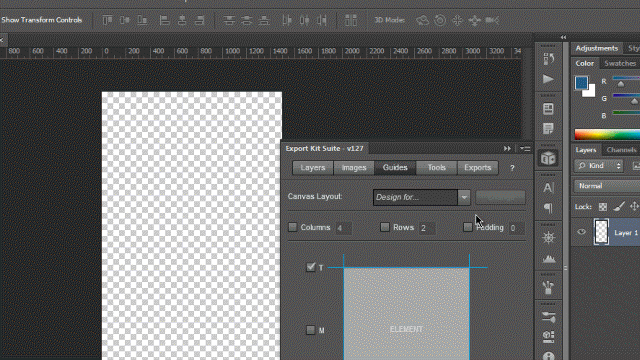Open the Actions panel play icon
The image size is (640, 360).
coord(548,79)
